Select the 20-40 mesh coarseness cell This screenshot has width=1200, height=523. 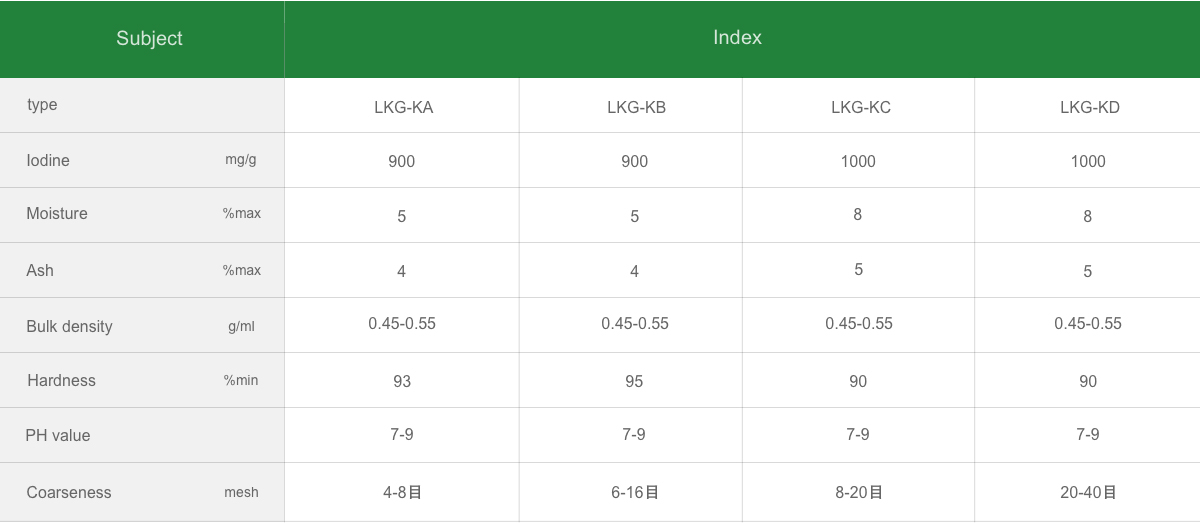click(1088, 492)
